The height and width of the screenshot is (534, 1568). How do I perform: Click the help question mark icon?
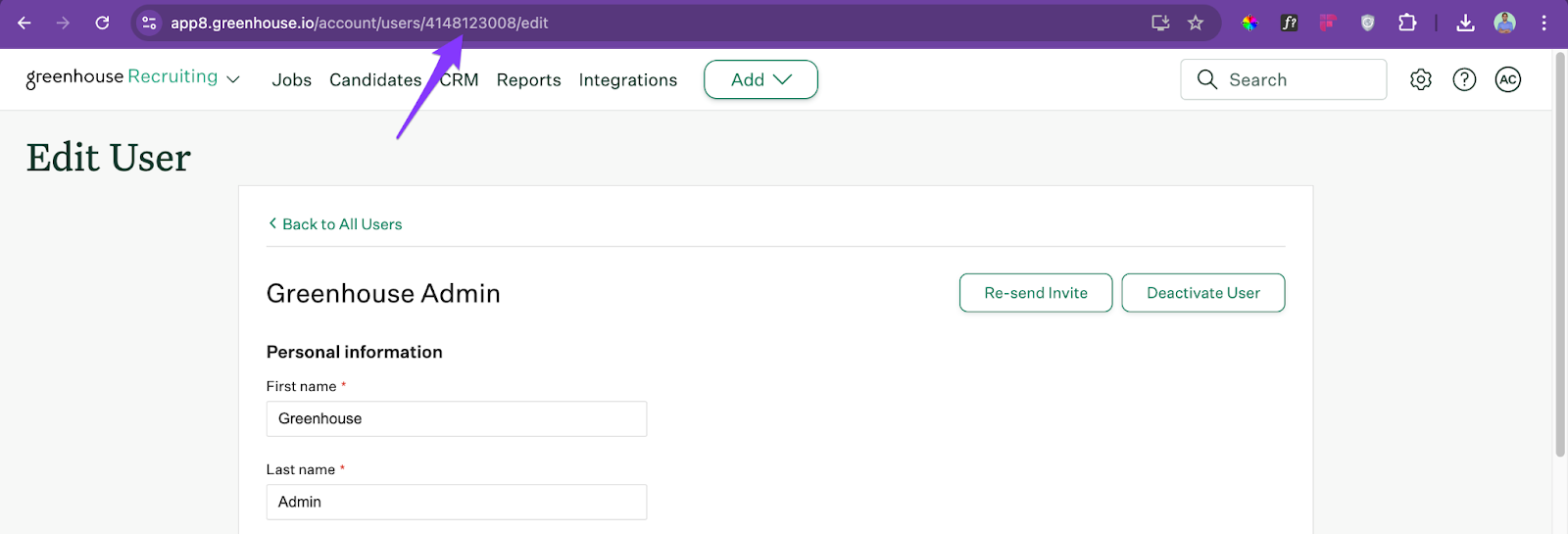tap(1464, 79)
